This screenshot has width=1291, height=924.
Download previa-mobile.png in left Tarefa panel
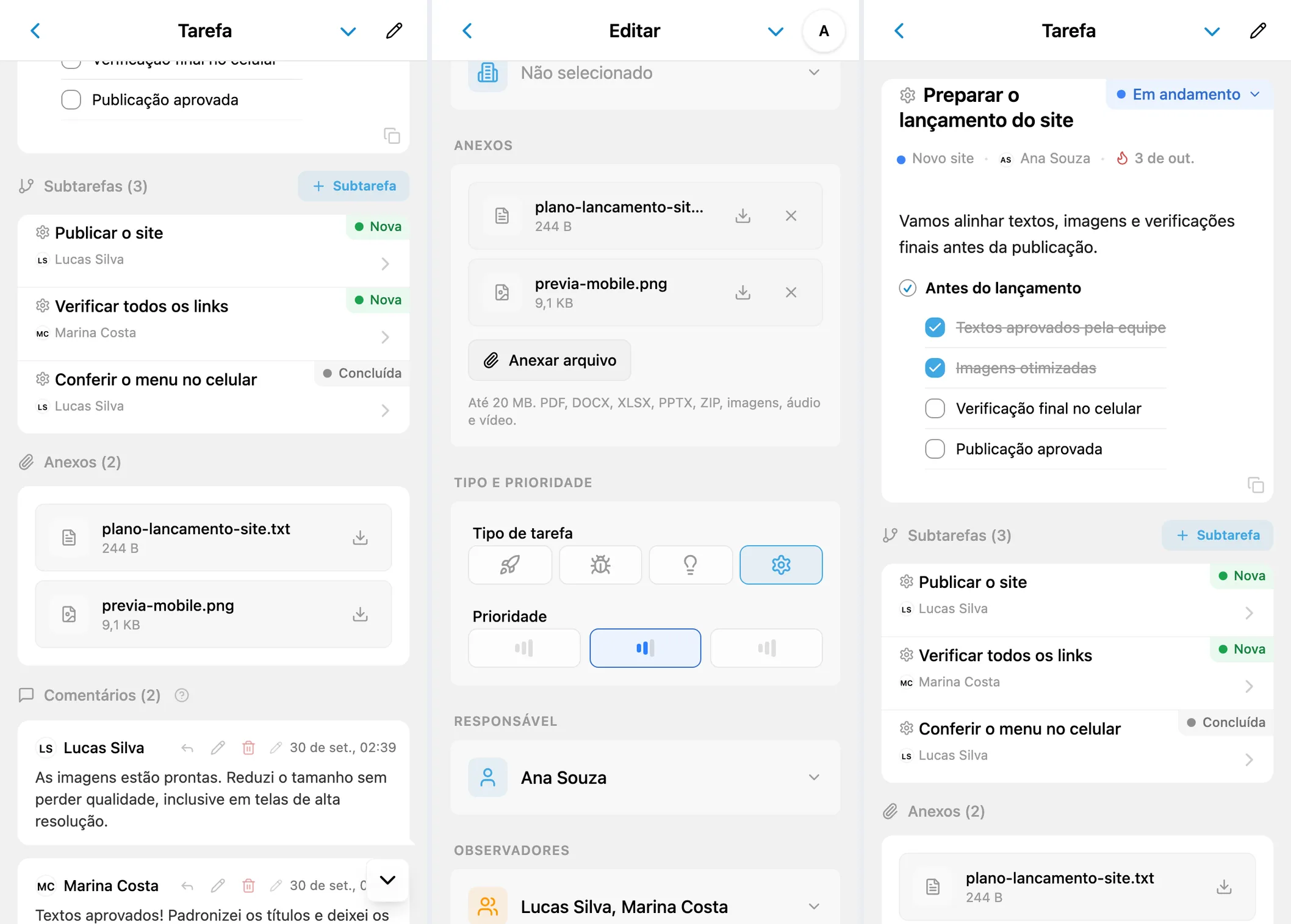click(x=360, y=614)
